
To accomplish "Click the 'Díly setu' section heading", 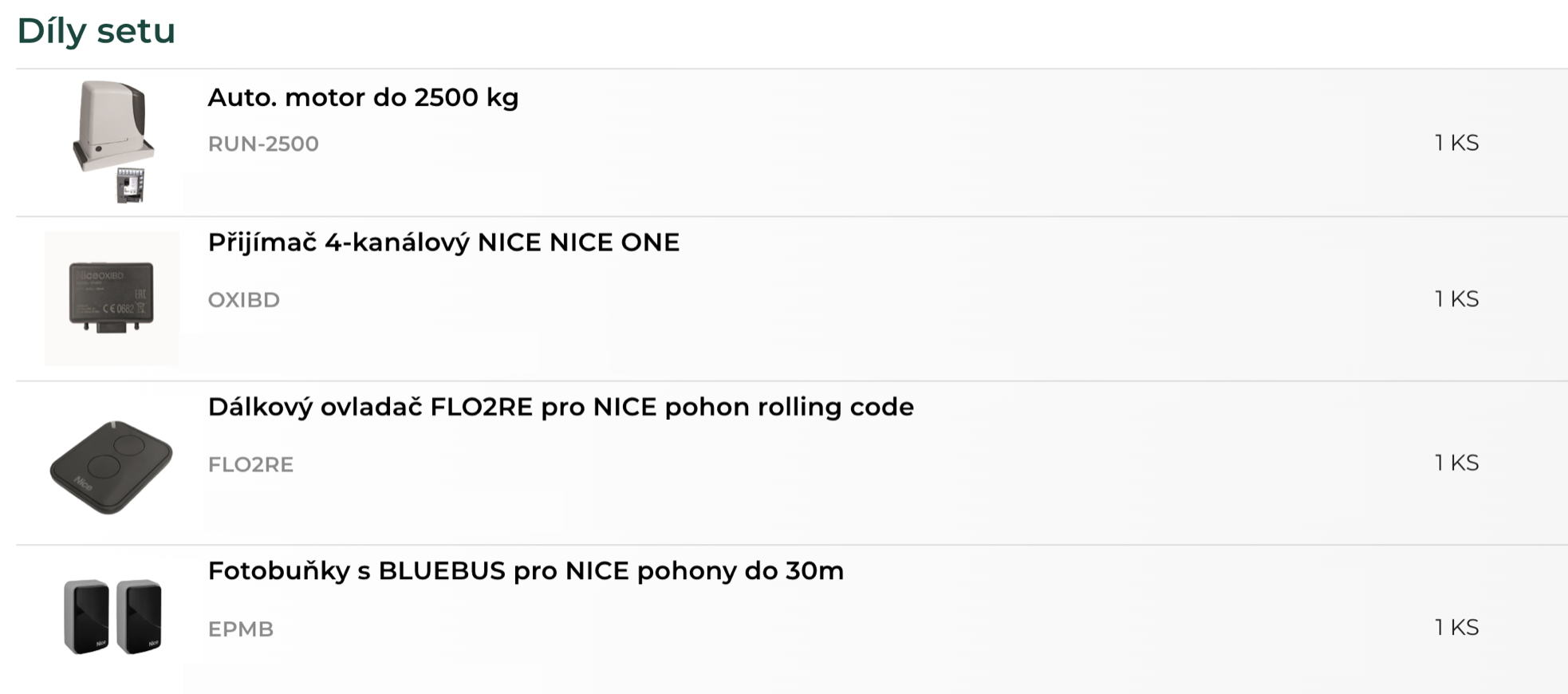I will tap(96, 30).
